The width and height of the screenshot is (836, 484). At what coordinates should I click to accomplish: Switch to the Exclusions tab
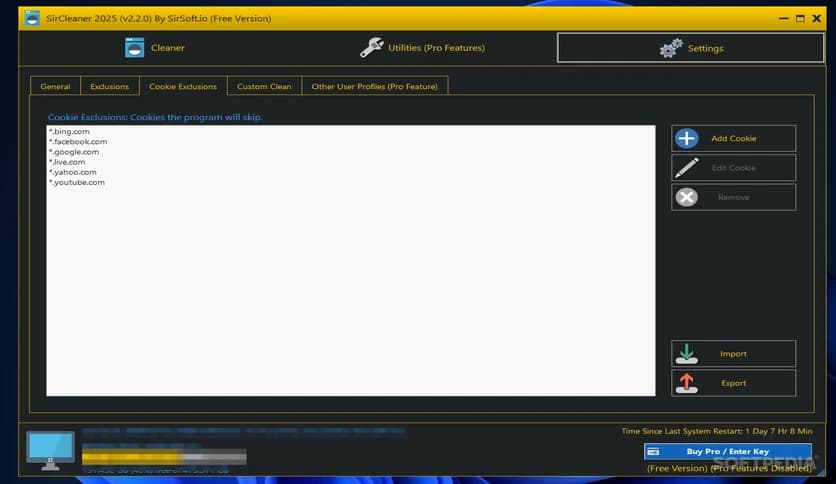[110, 86]
